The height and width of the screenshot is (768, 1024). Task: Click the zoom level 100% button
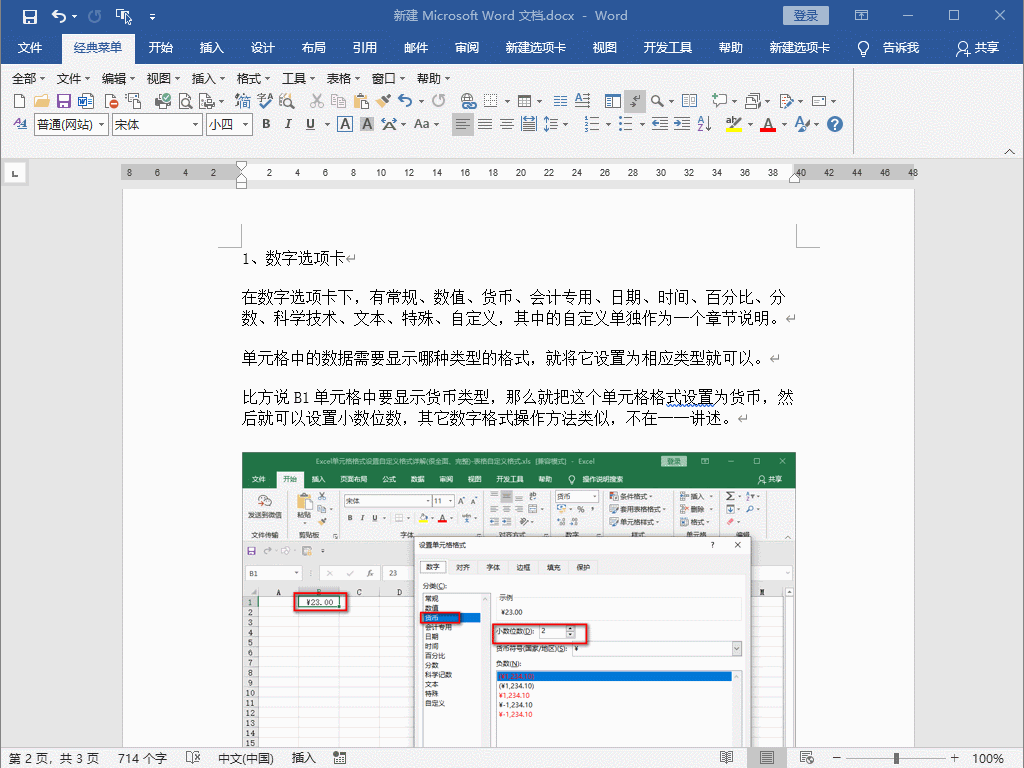pos(988,758)
